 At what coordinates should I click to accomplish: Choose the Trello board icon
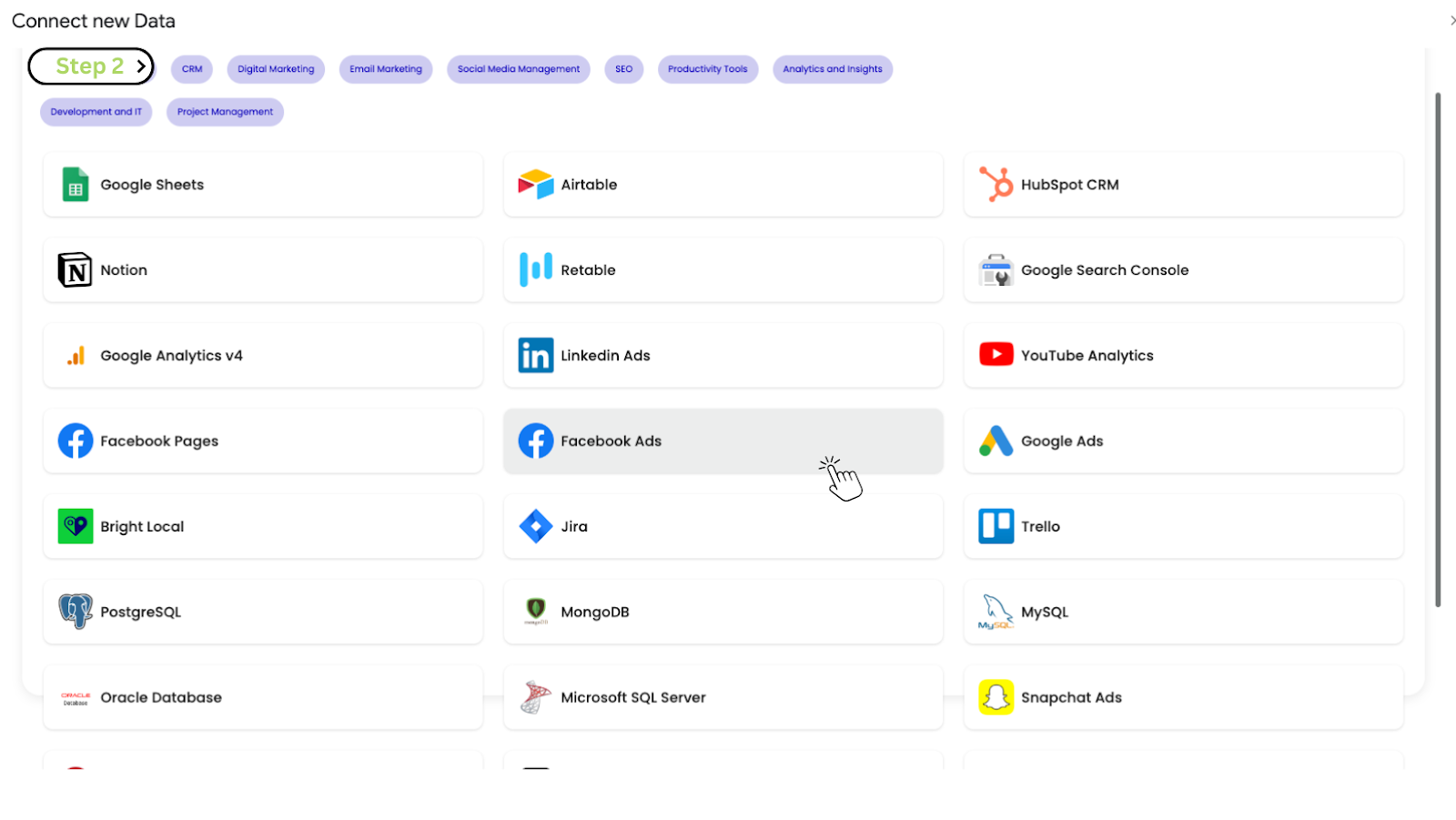pyautogui.click(x=996, y=526)
